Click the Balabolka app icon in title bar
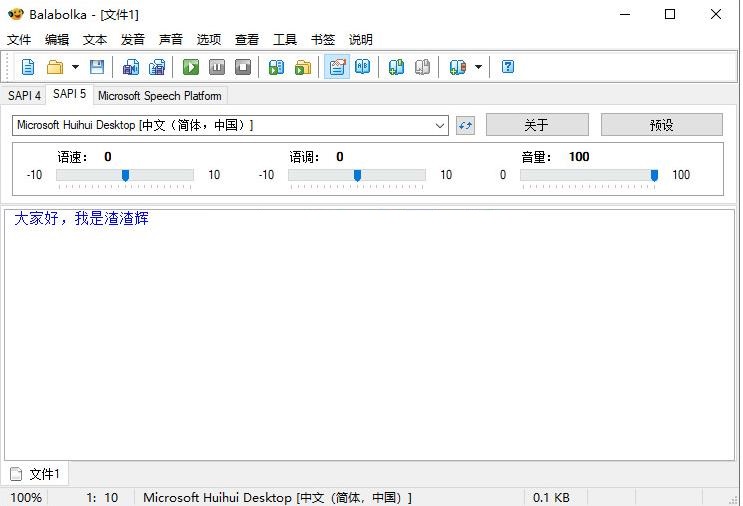This screenshot has width=743, height=506. click(16, 14)
